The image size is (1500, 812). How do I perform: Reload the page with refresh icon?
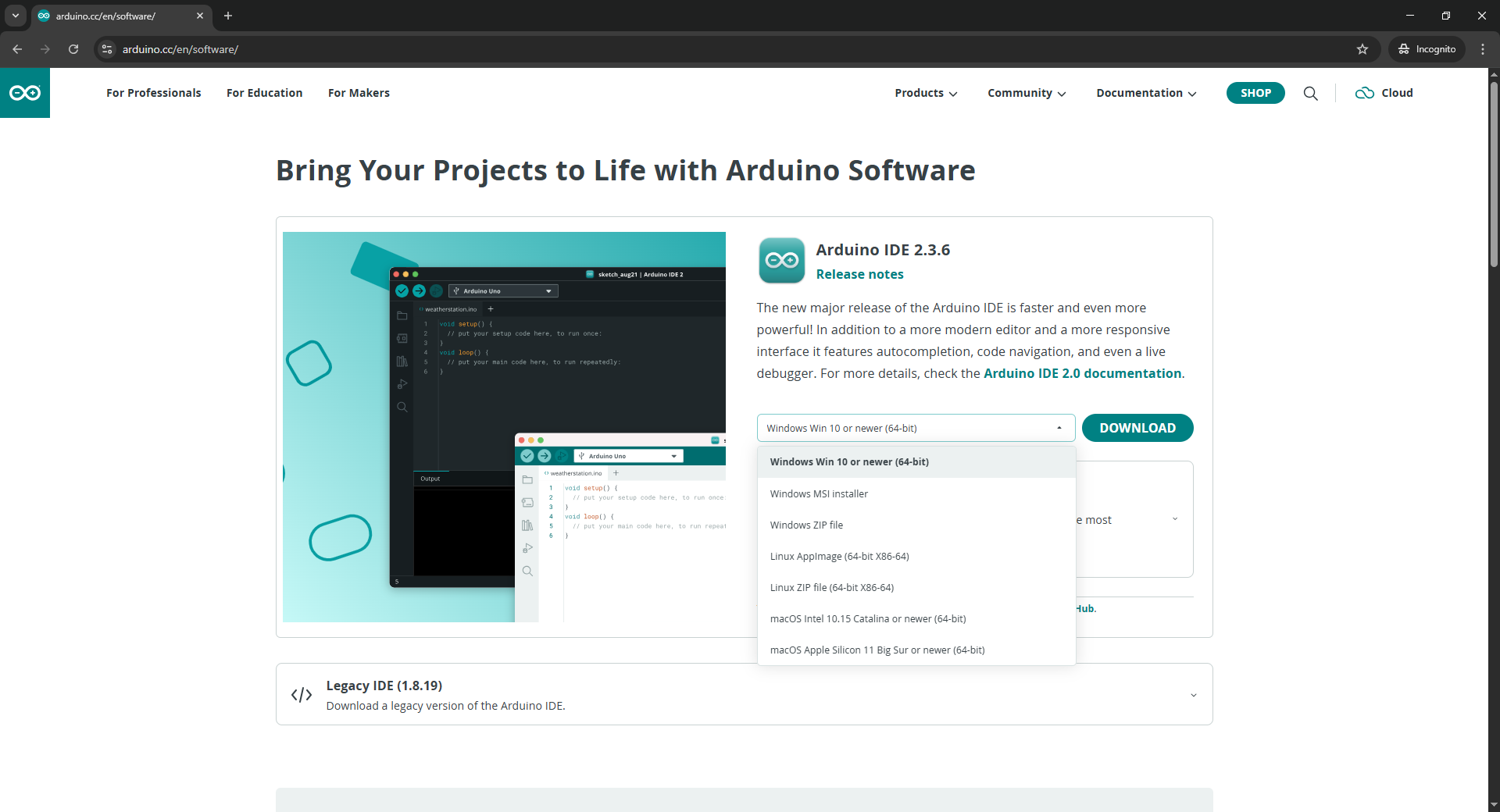click(x=73, y=49)
